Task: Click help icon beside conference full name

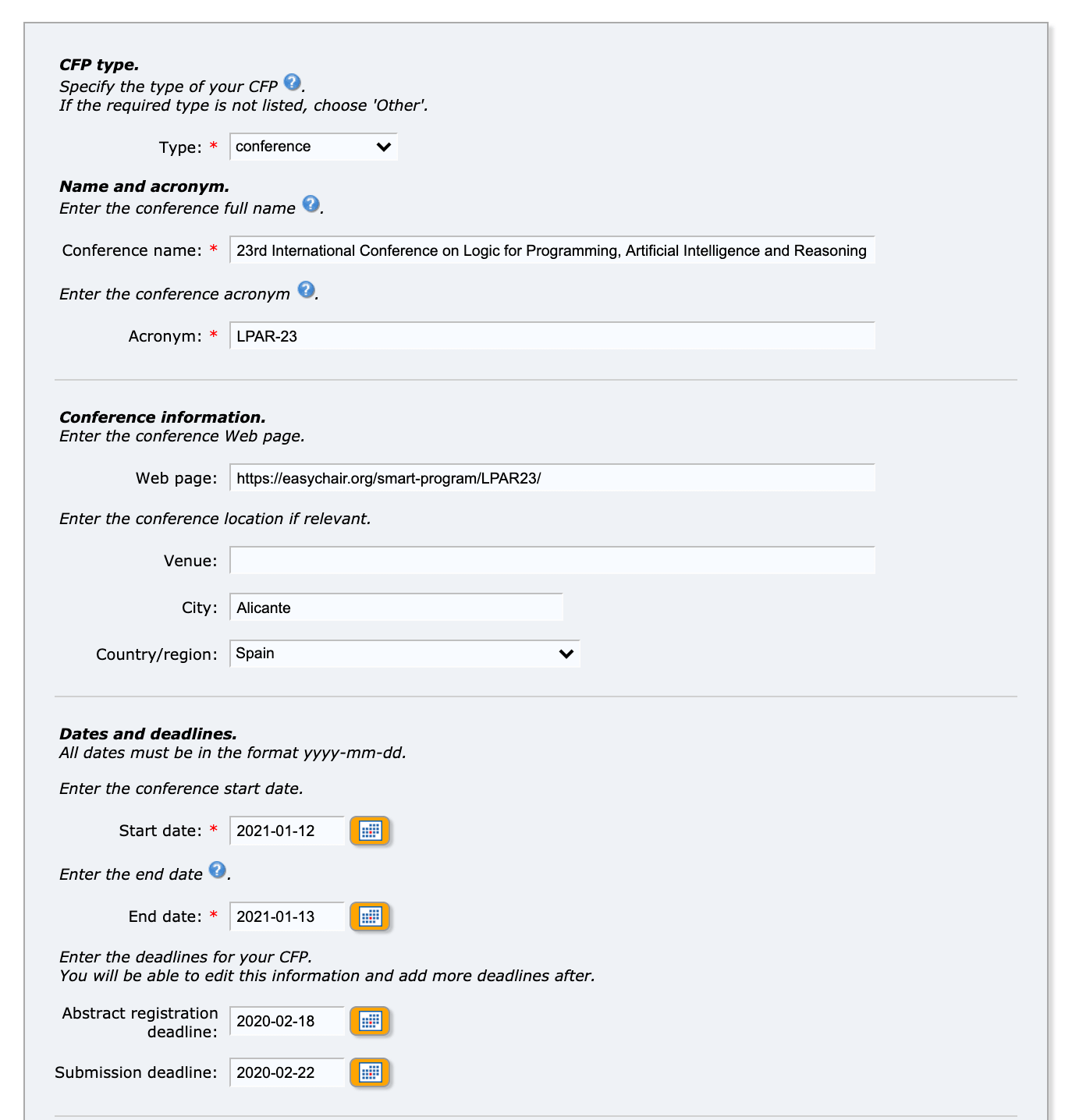Action: tap(311, 204)
